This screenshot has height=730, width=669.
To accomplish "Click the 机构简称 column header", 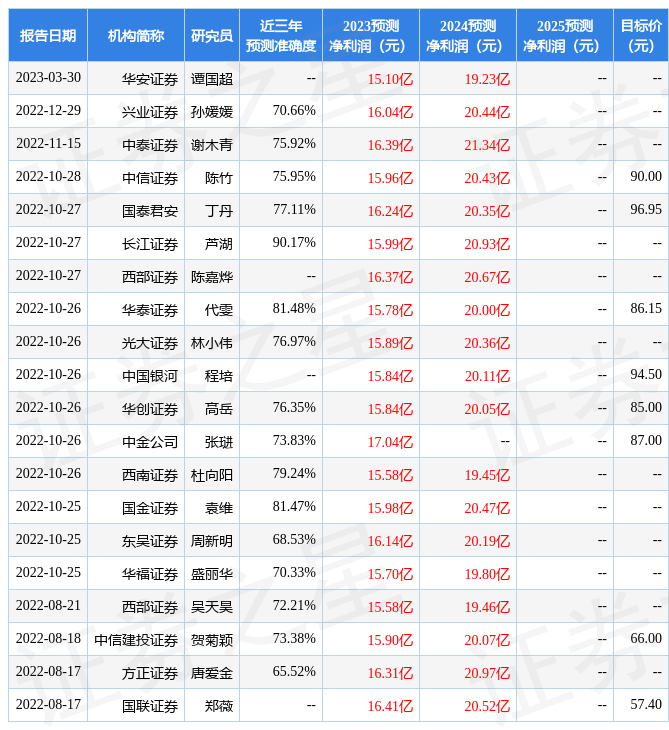I will [x=136, y=36].
